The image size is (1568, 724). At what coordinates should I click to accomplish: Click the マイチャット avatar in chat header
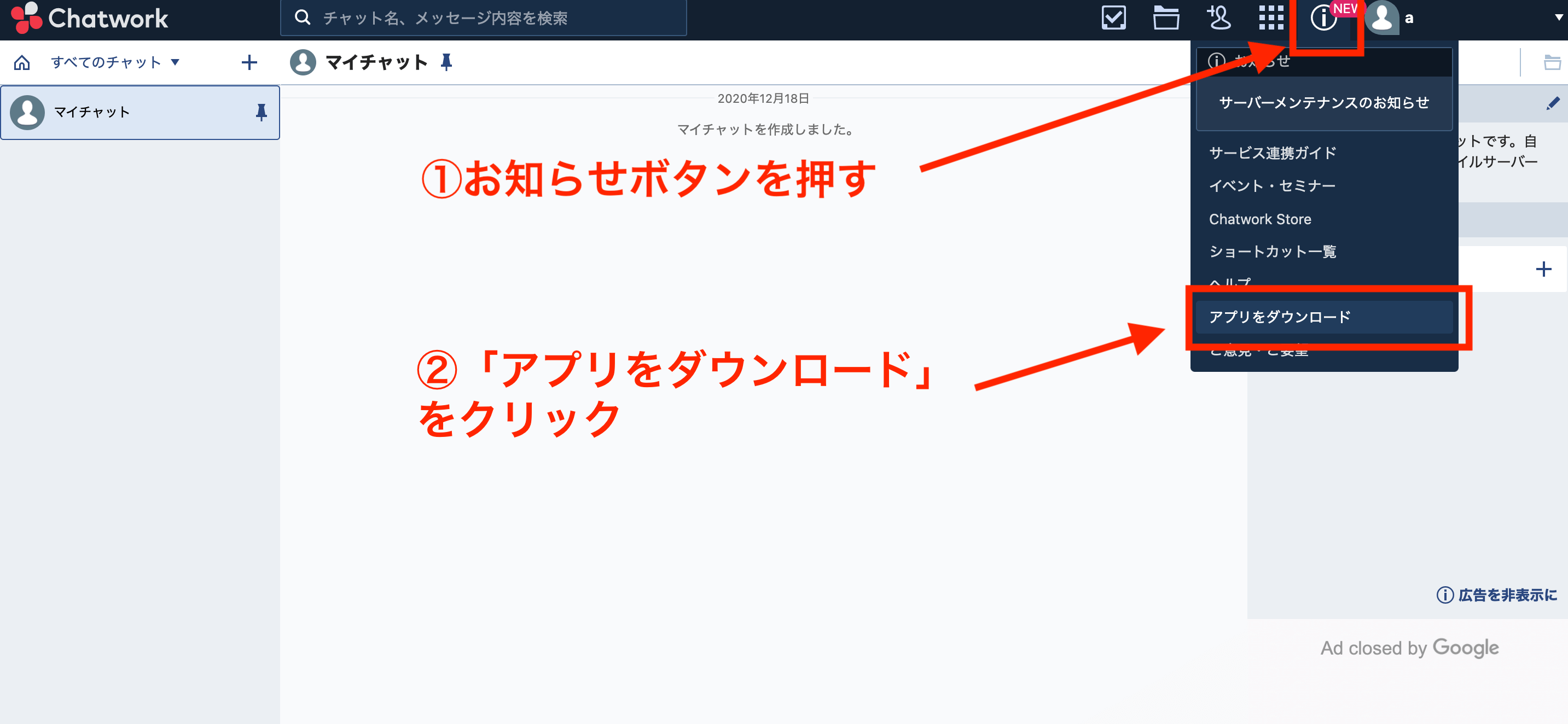(303, 62)
